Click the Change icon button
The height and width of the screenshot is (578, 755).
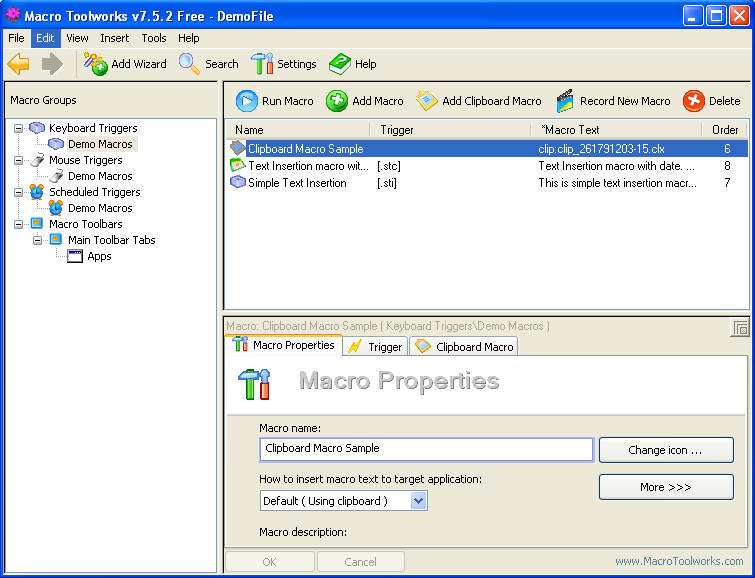665,450
